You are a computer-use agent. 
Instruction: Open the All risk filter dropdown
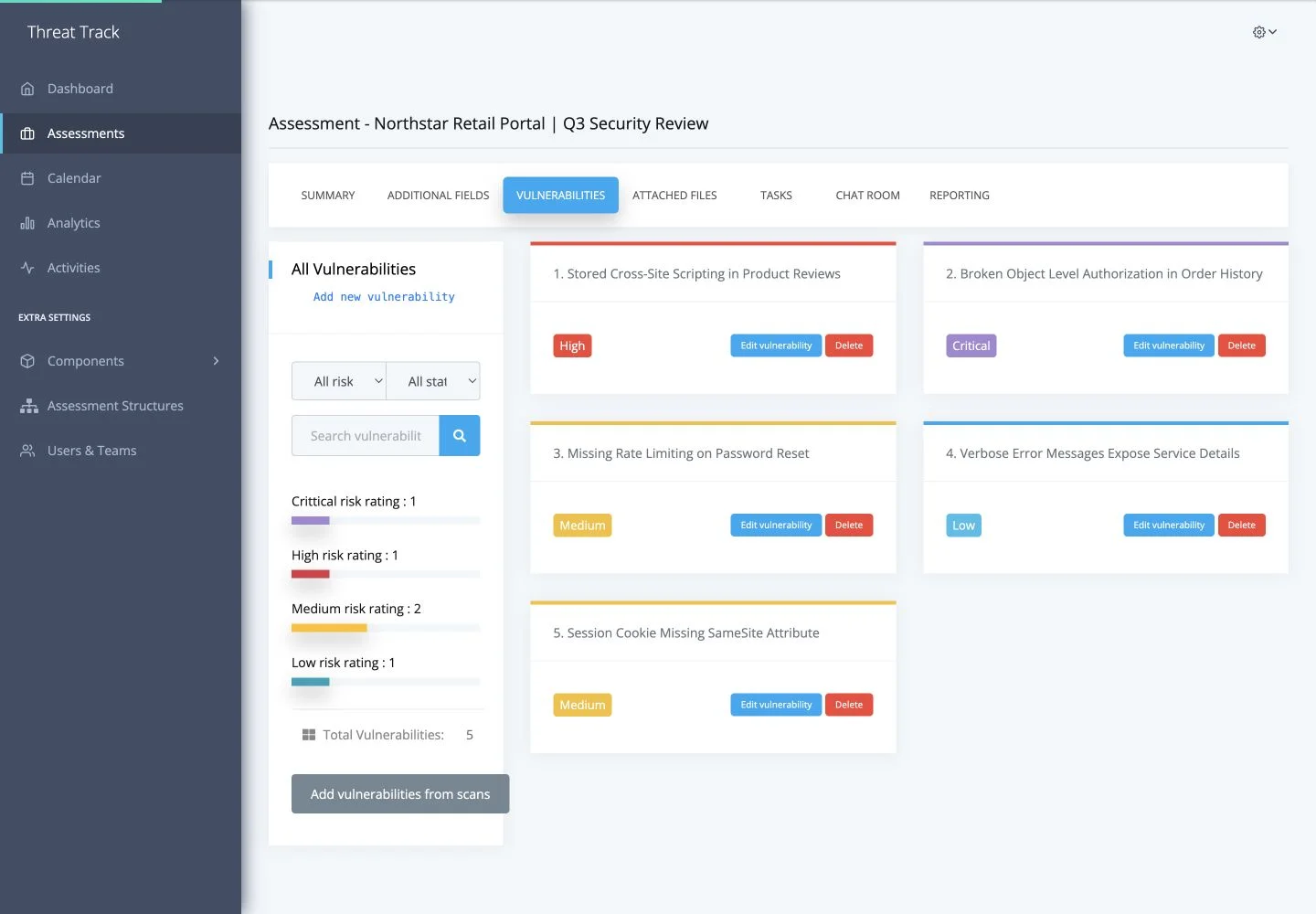coord(339,381)
